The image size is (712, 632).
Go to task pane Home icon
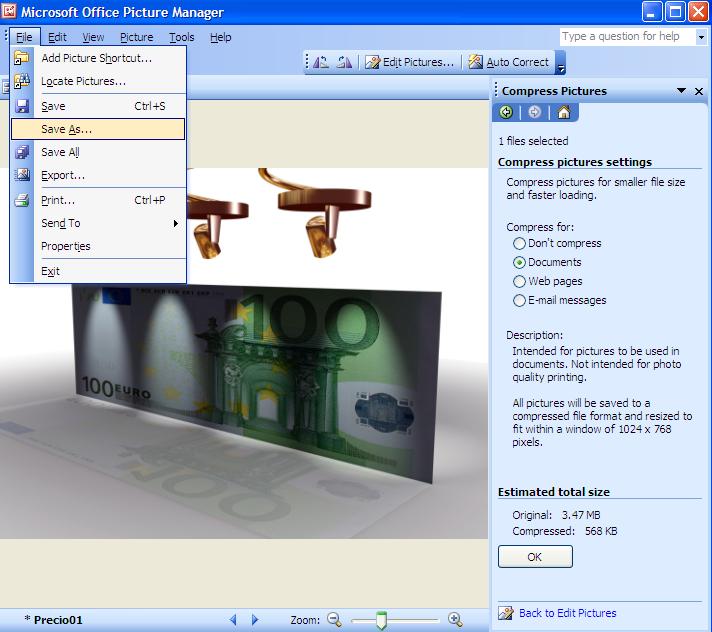point(564,112)
